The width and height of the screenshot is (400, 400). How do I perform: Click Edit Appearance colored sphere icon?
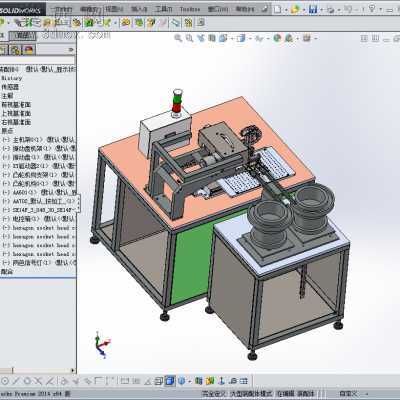coord(277,38)
